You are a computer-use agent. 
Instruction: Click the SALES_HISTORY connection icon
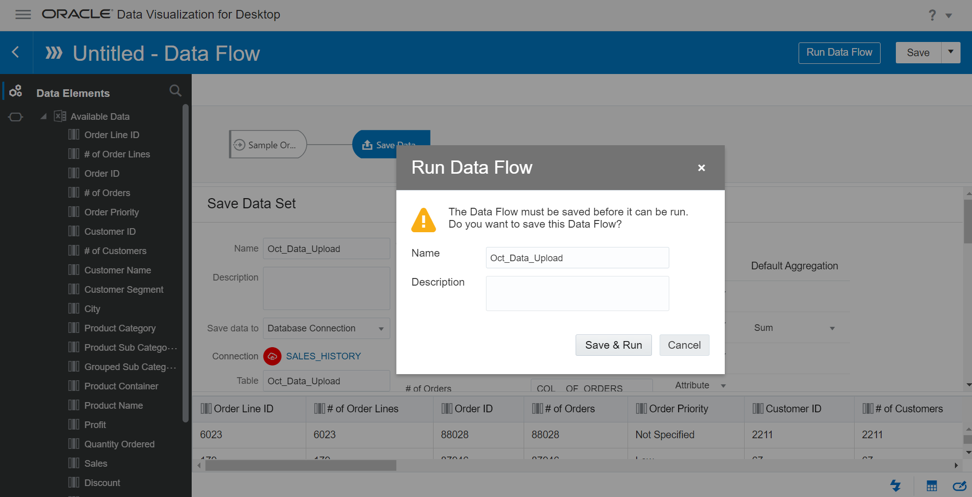272,356
